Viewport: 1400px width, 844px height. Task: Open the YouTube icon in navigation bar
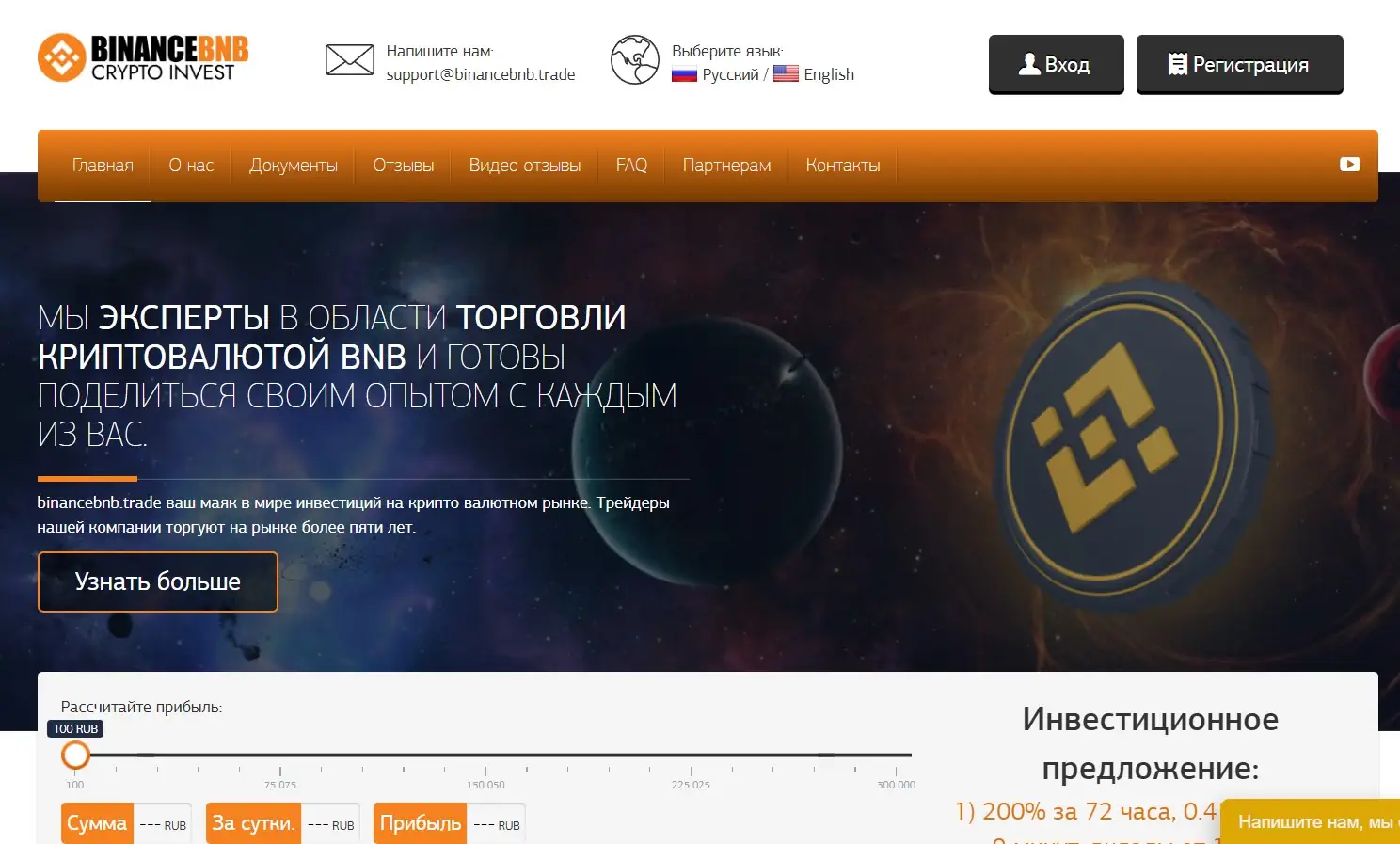point(1350,164)
